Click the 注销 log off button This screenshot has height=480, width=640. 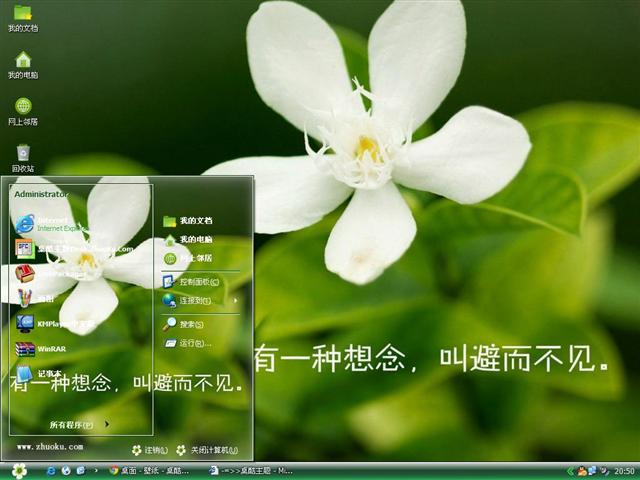[150, 450]
